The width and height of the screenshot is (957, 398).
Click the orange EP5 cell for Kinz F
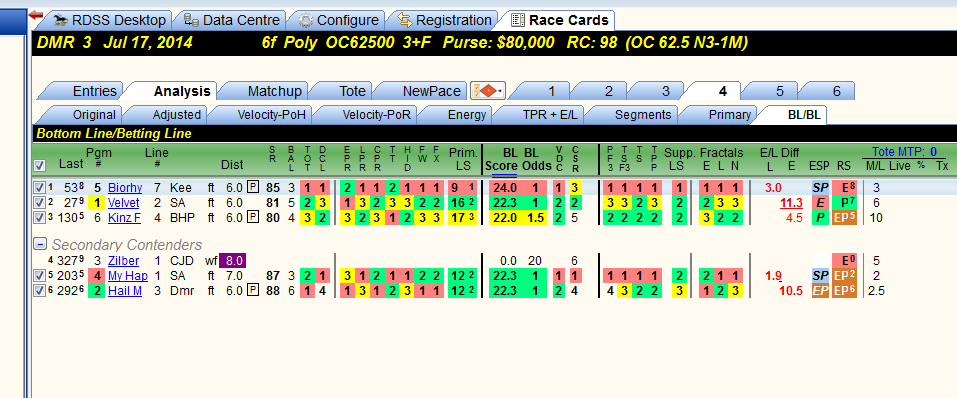(x=844, y=217)
